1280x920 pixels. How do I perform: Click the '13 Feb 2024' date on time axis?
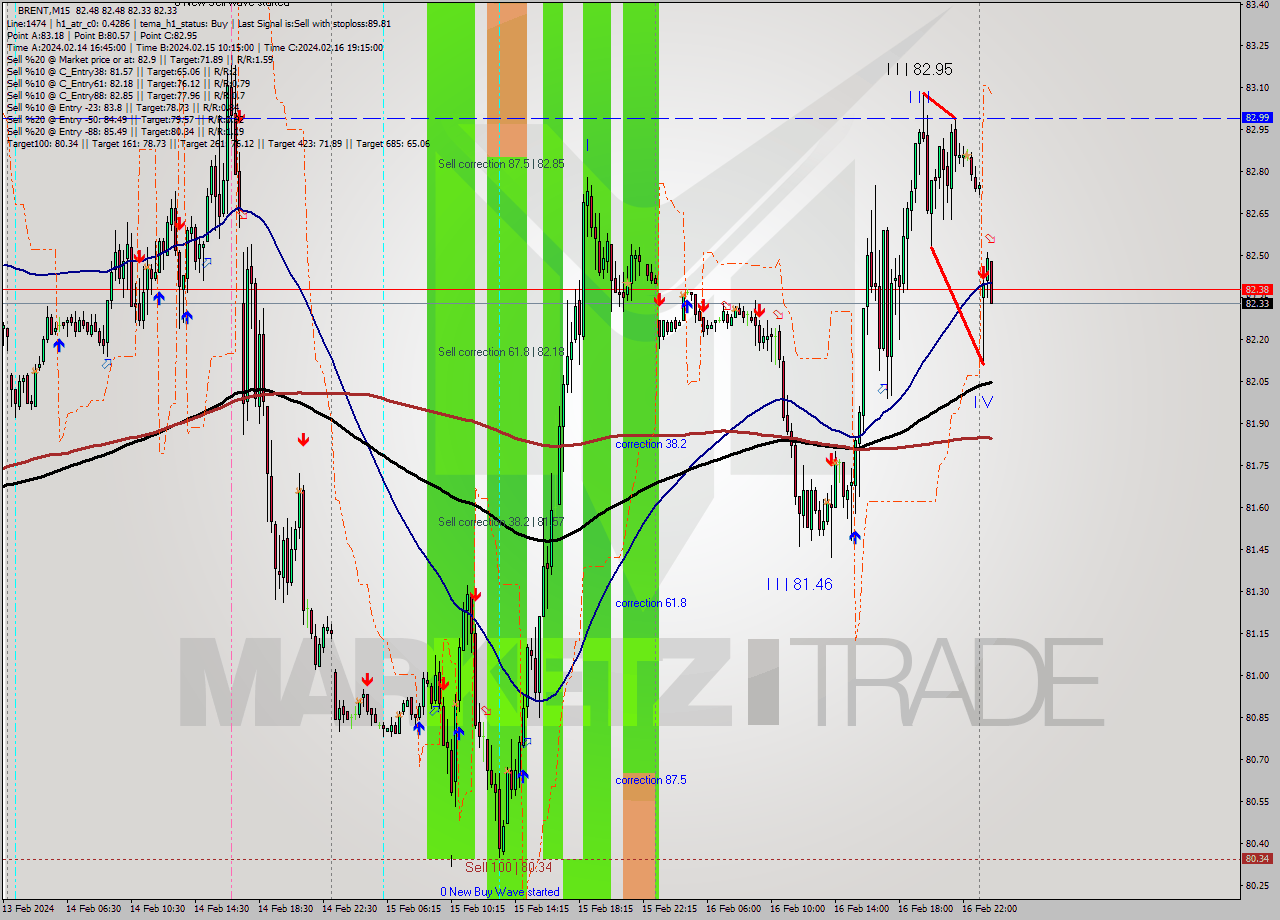click(x=28, y=909)
